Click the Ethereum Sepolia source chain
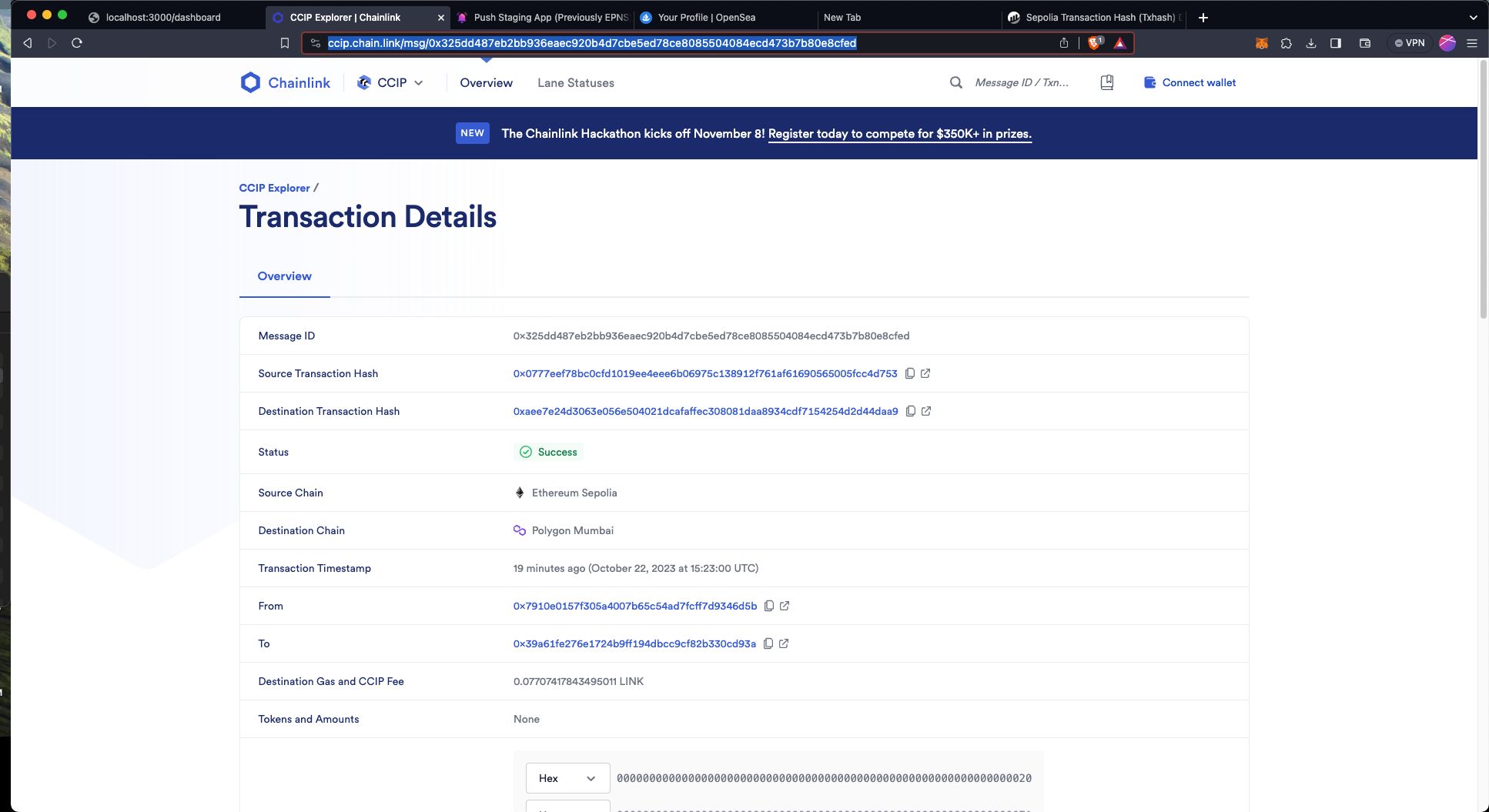The width and height of the screenshot is (1489, 812). (x=566, y=493)
